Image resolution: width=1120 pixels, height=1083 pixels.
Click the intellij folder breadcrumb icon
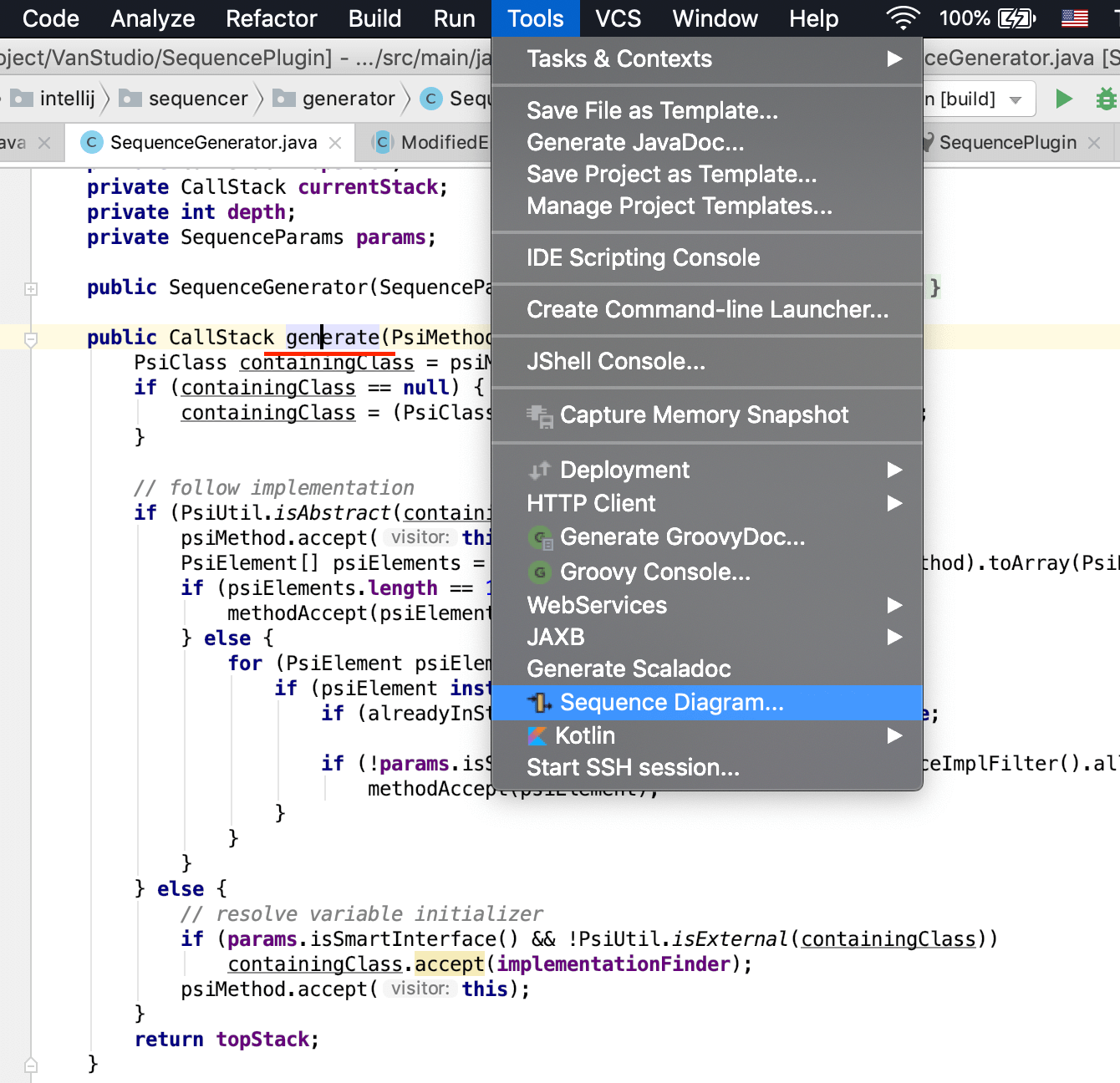pos(22,99)
